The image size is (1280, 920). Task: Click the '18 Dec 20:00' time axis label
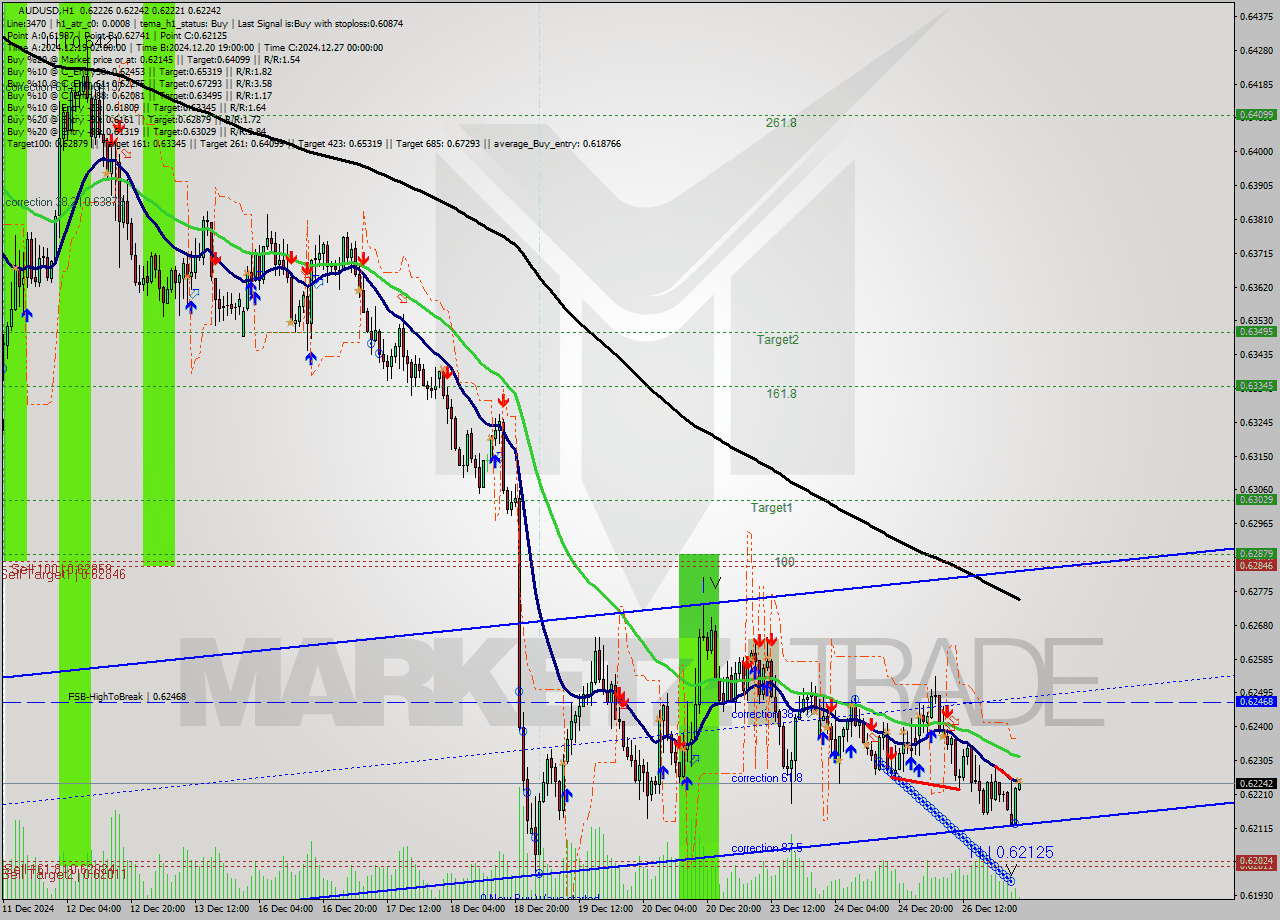(x=542, y=909)
